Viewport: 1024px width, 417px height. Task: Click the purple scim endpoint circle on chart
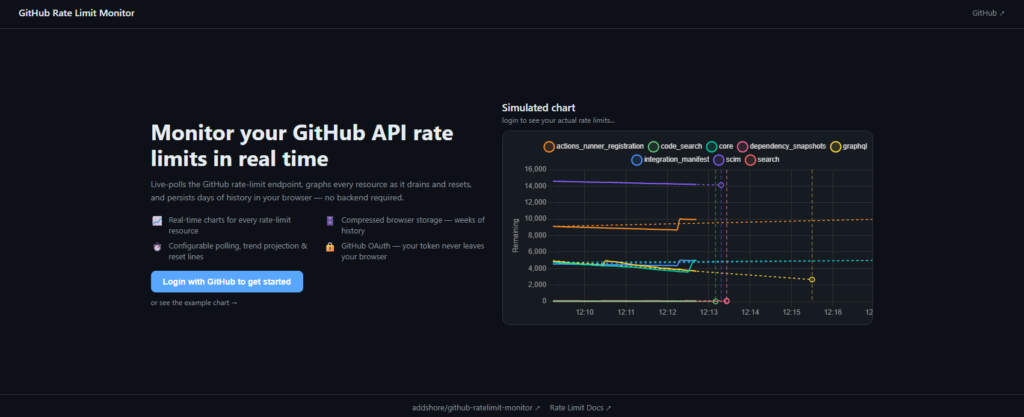pos(721,185)
